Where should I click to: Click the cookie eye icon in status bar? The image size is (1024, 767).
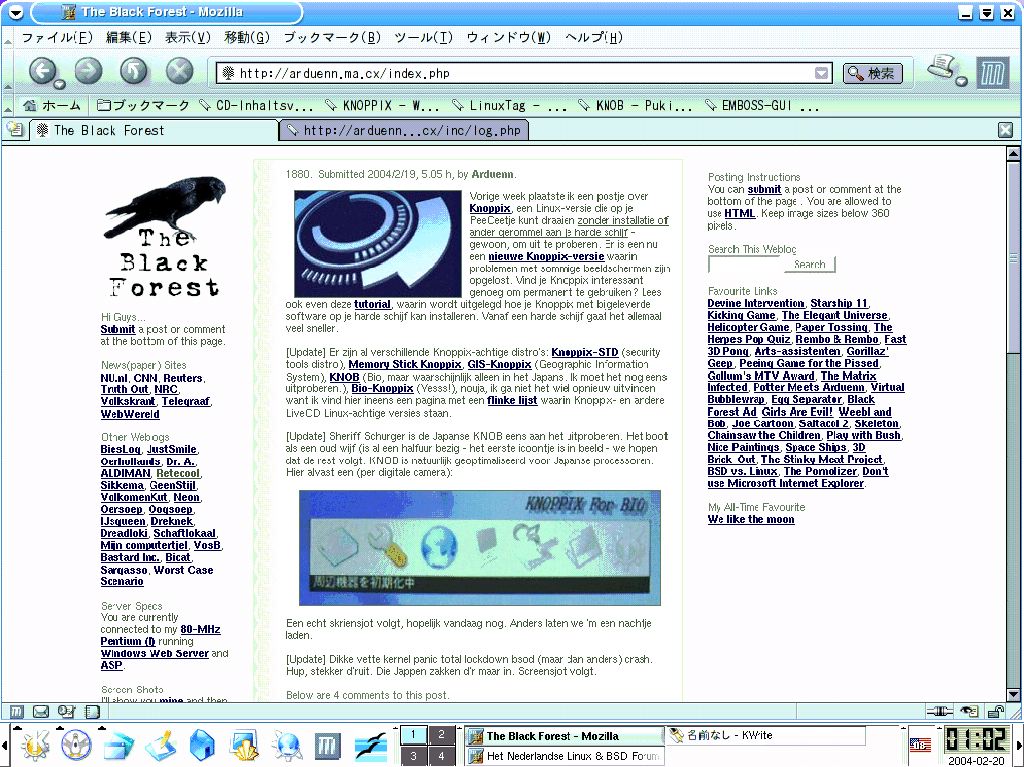click(x=969, y=711)
